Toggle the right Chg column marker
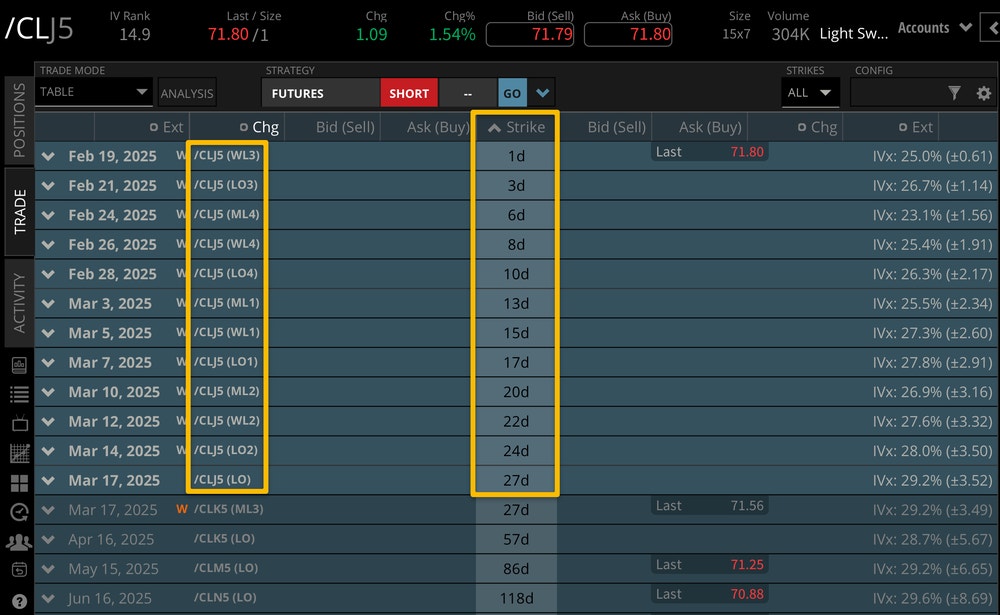Screen dimensions: 1000x615 point(802,127)
